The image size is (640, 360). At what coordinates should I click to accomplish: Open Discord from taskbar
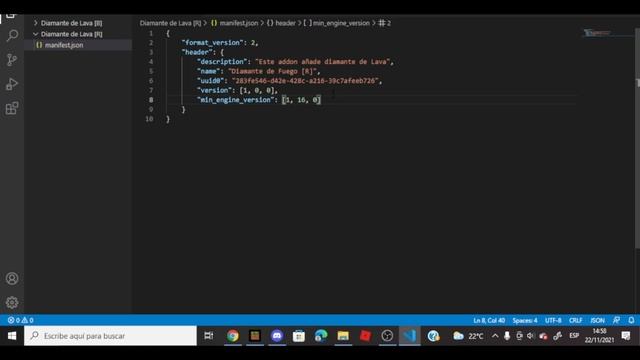pyautogui.click(x=277, y=336)
